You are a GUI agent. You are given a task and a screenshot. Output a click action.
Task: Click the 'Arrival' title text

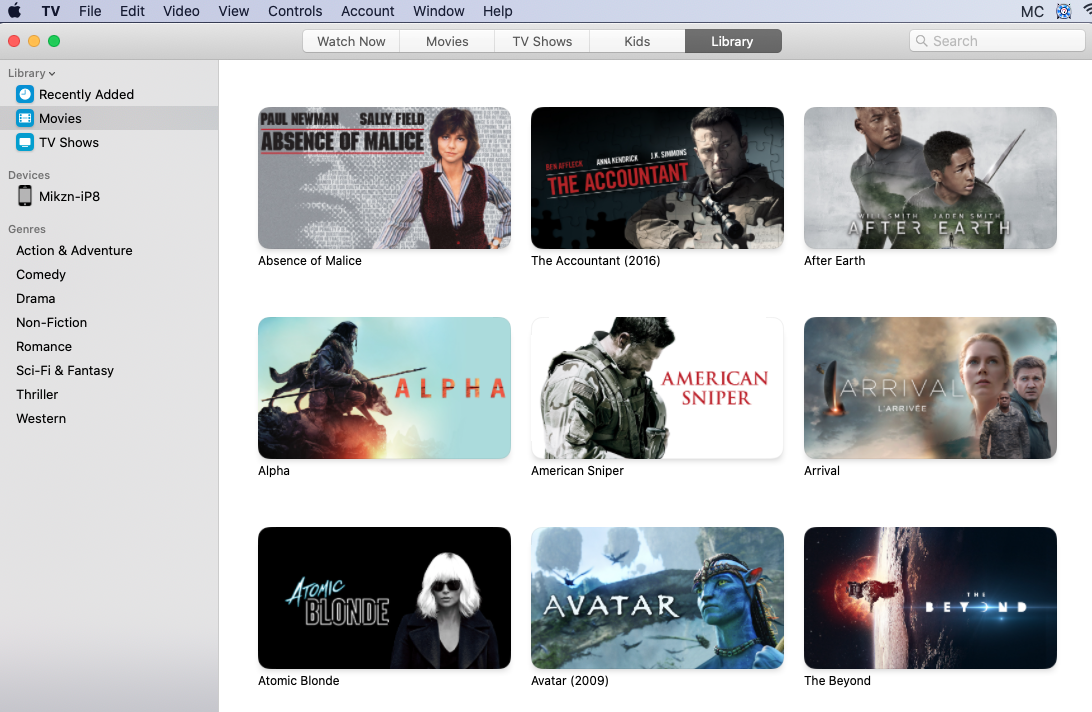[x=822, y=471]
